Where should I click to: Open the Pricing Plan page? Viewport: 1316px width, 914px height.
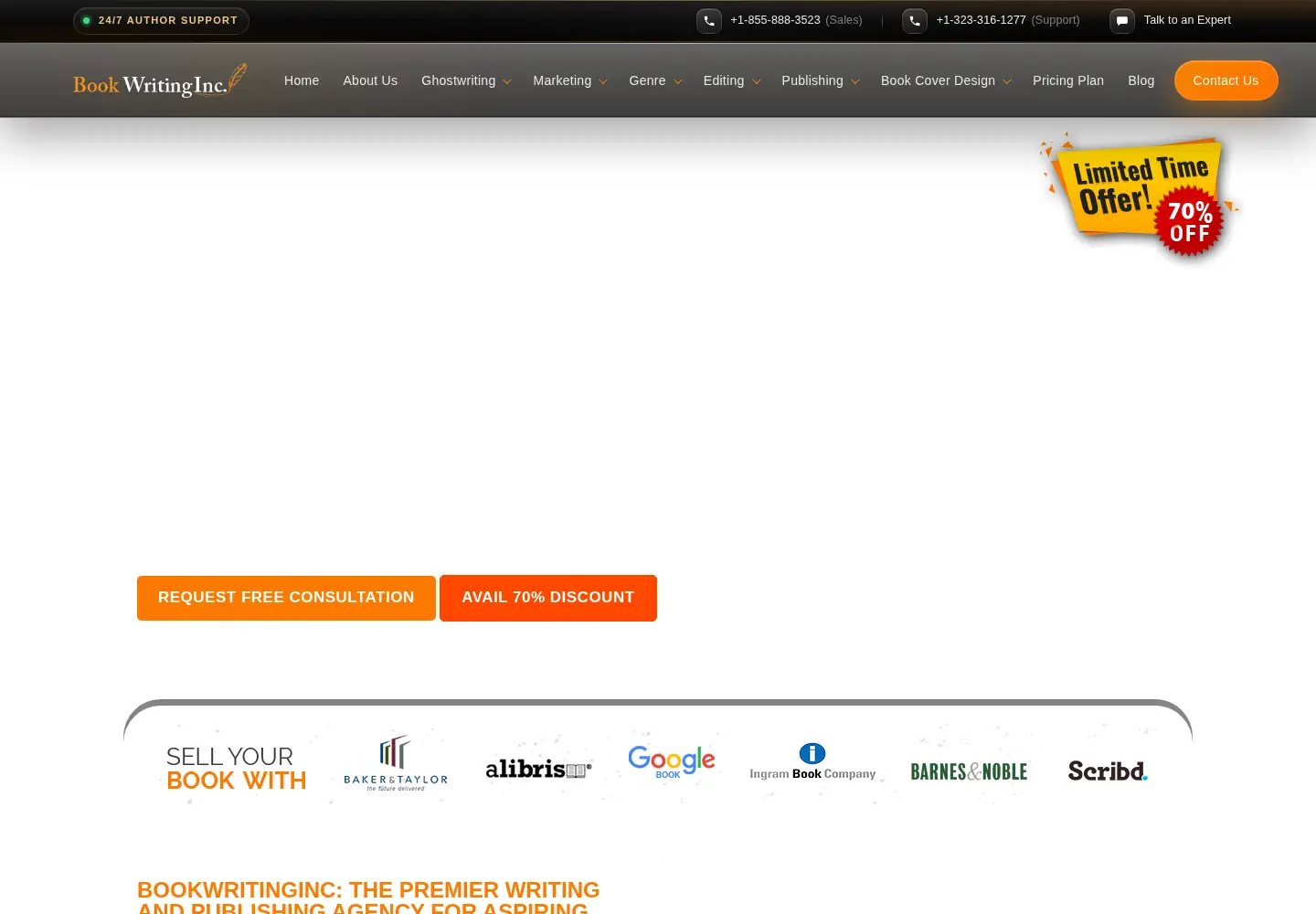coord(1068,80)
